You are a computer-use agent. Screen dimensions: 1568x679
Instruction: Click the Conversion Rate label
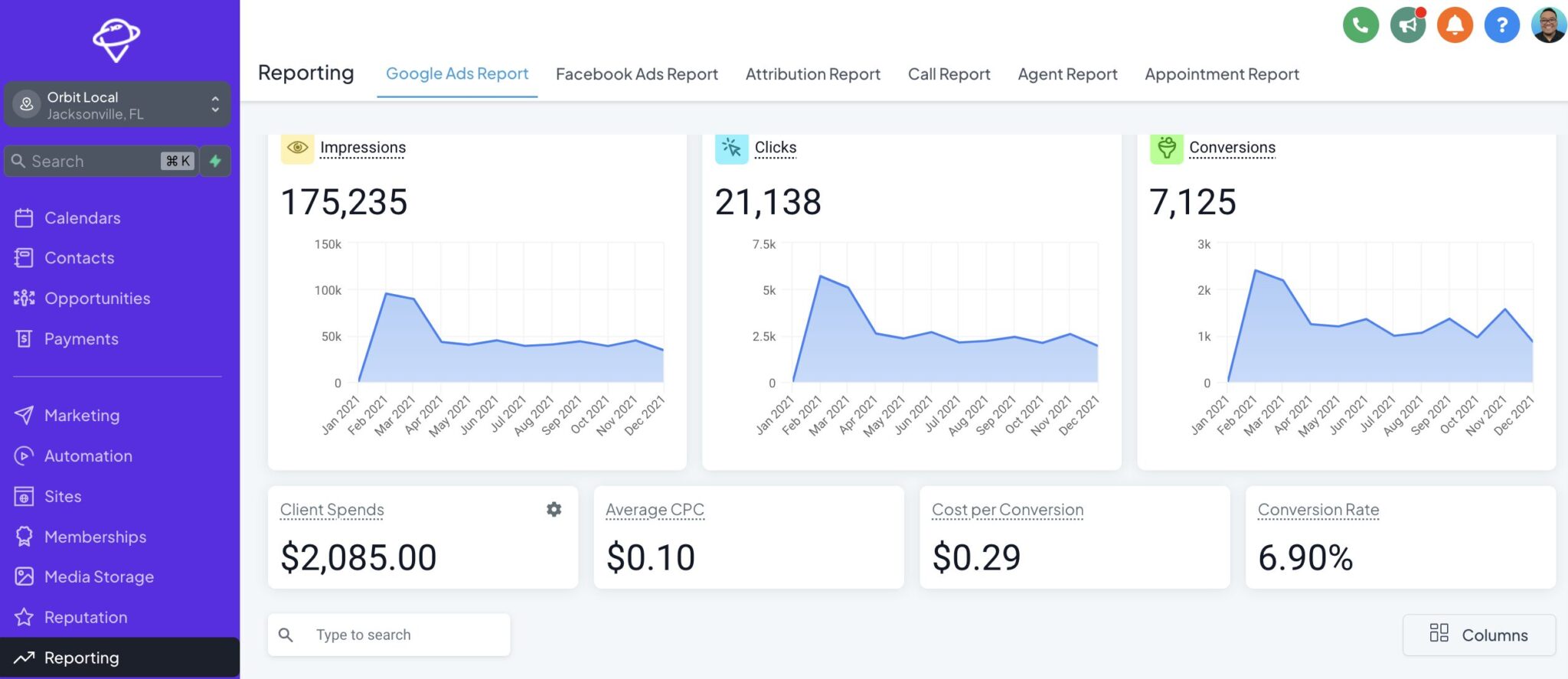[1318, 510]
